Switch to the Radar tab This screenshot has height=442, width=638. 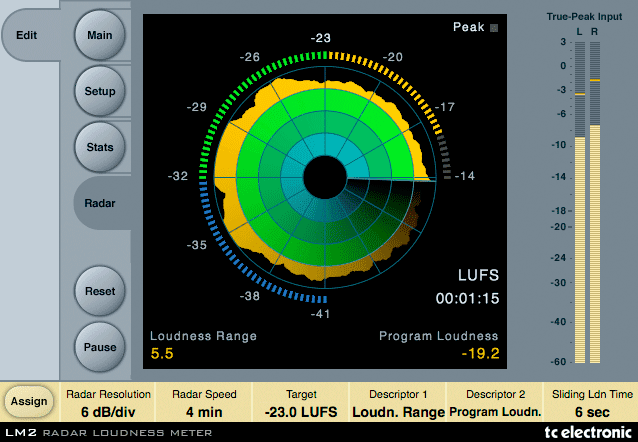click(x=100, y=203)
